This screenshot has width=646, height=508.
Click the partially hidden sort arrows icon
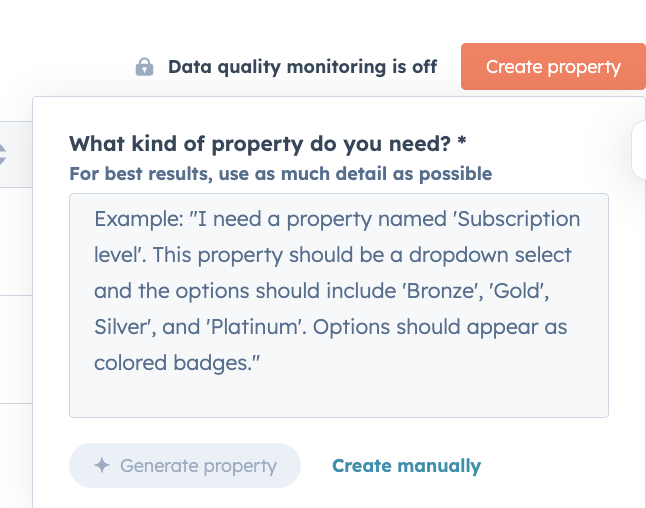tap(3, 155)
